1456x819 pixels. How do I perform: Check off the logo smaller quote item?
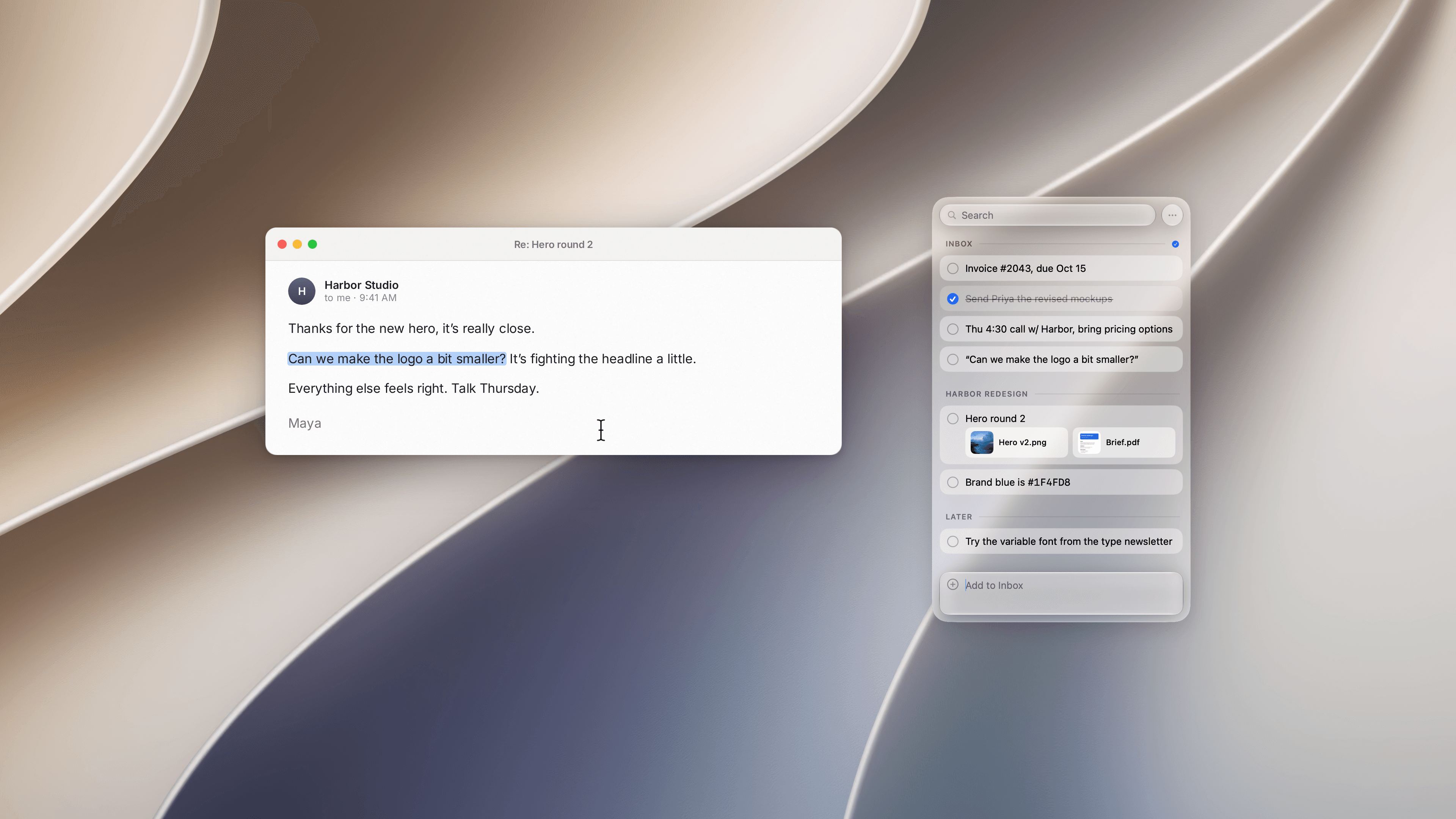(x=953, y=359)
